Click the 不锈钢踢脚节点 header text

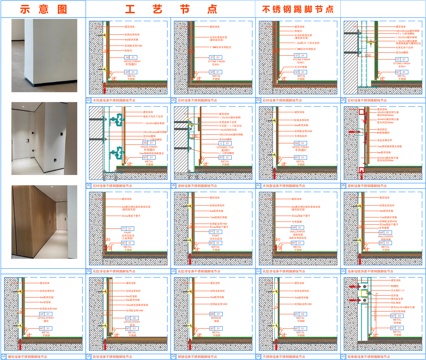pos(298,9)
